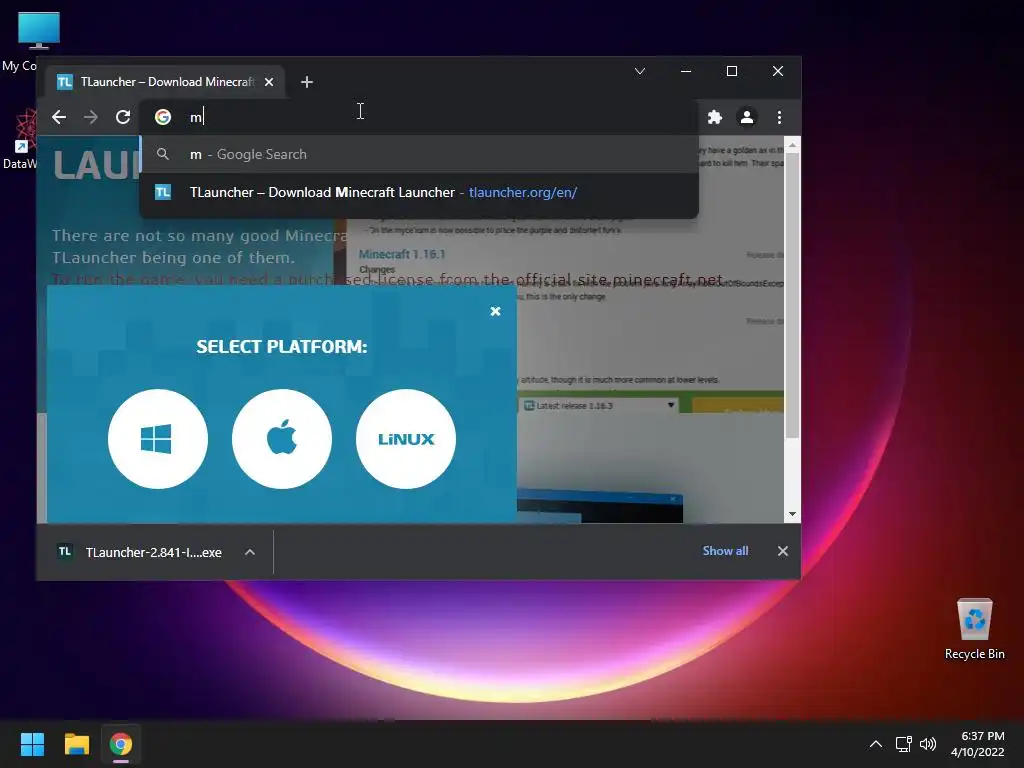Open the Windows Start menu

[32, 744]
